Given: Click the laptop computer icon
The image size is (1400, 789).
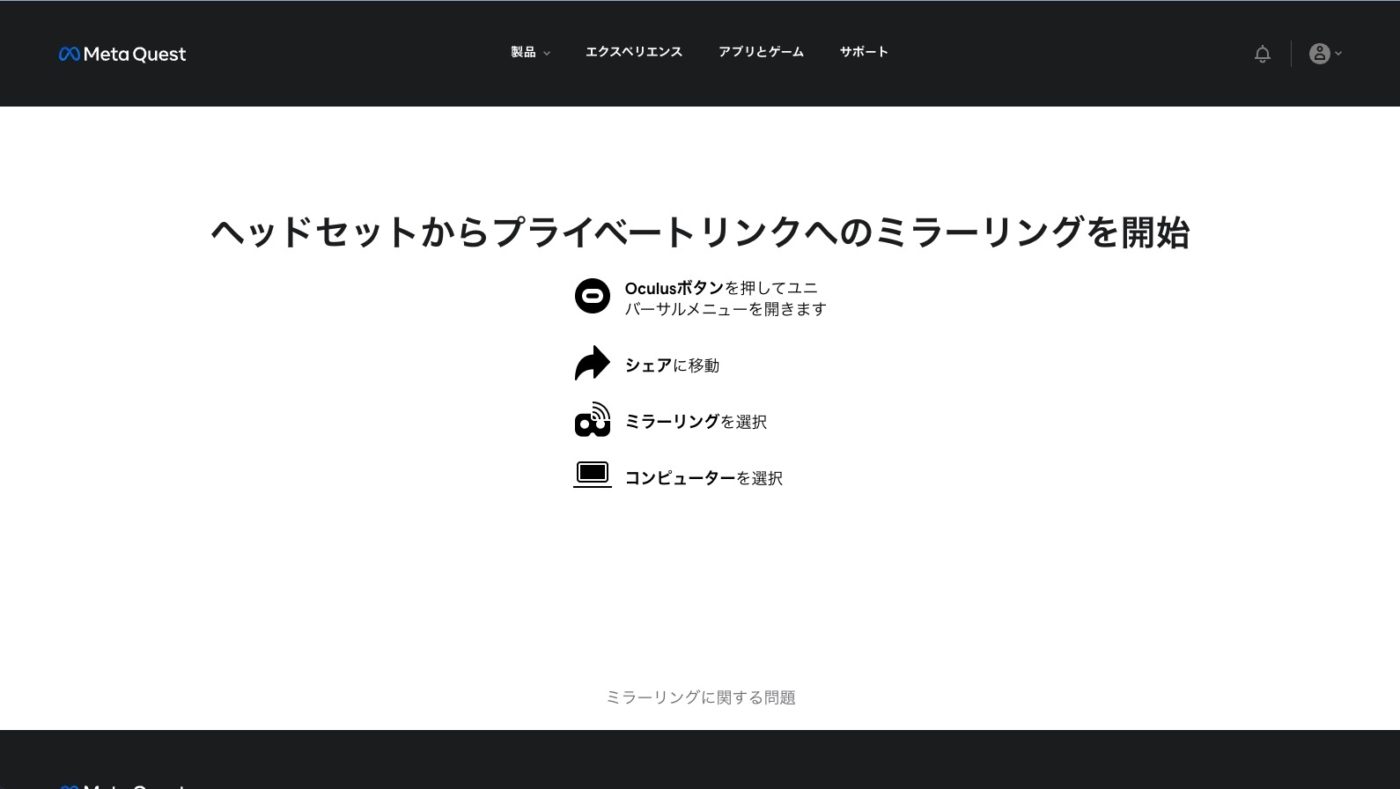Looking at the screenshot, I should tap(592, 474).
